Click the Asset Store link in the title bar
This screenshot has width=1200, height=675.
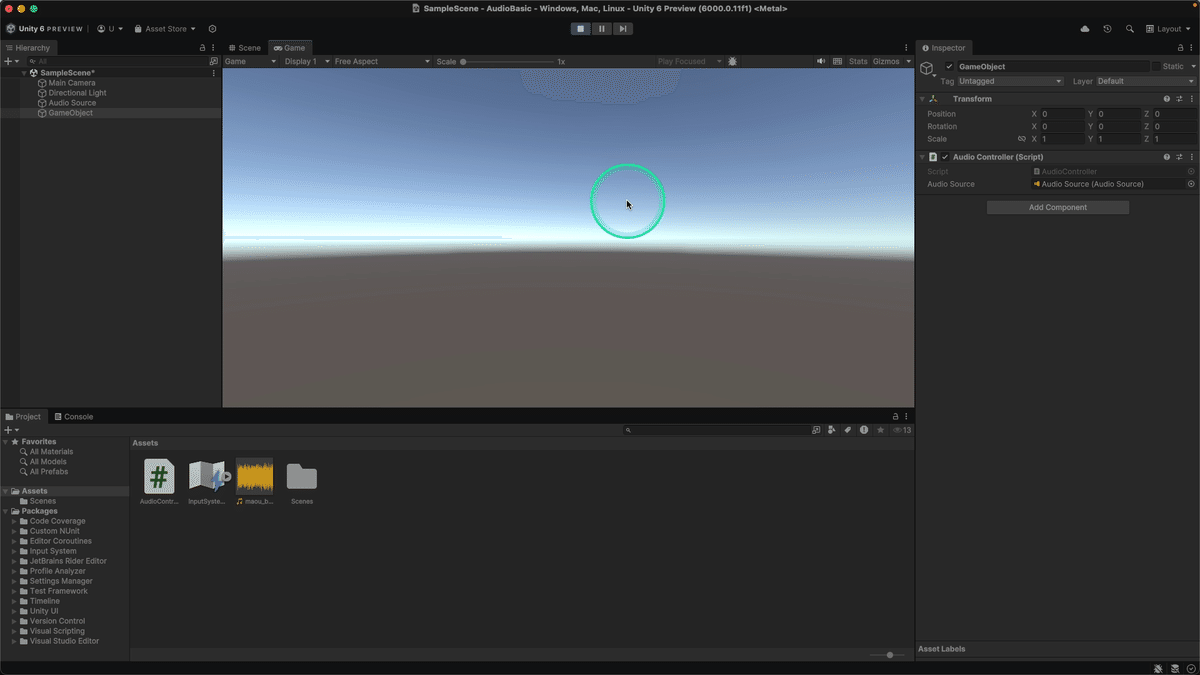tap(164, 28)
